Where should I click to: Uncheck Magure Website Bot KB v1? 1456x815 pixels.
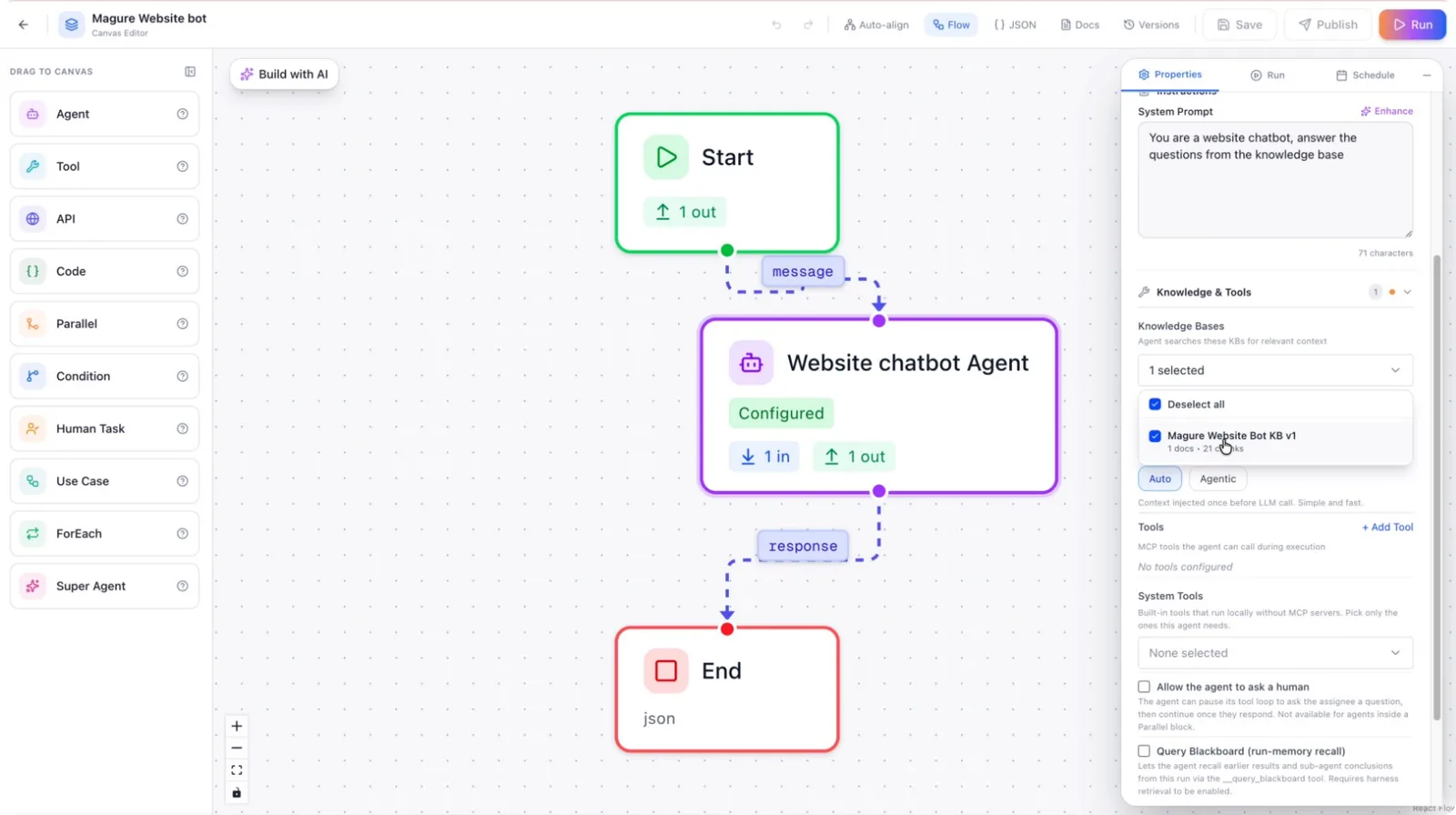(1155, 436)
